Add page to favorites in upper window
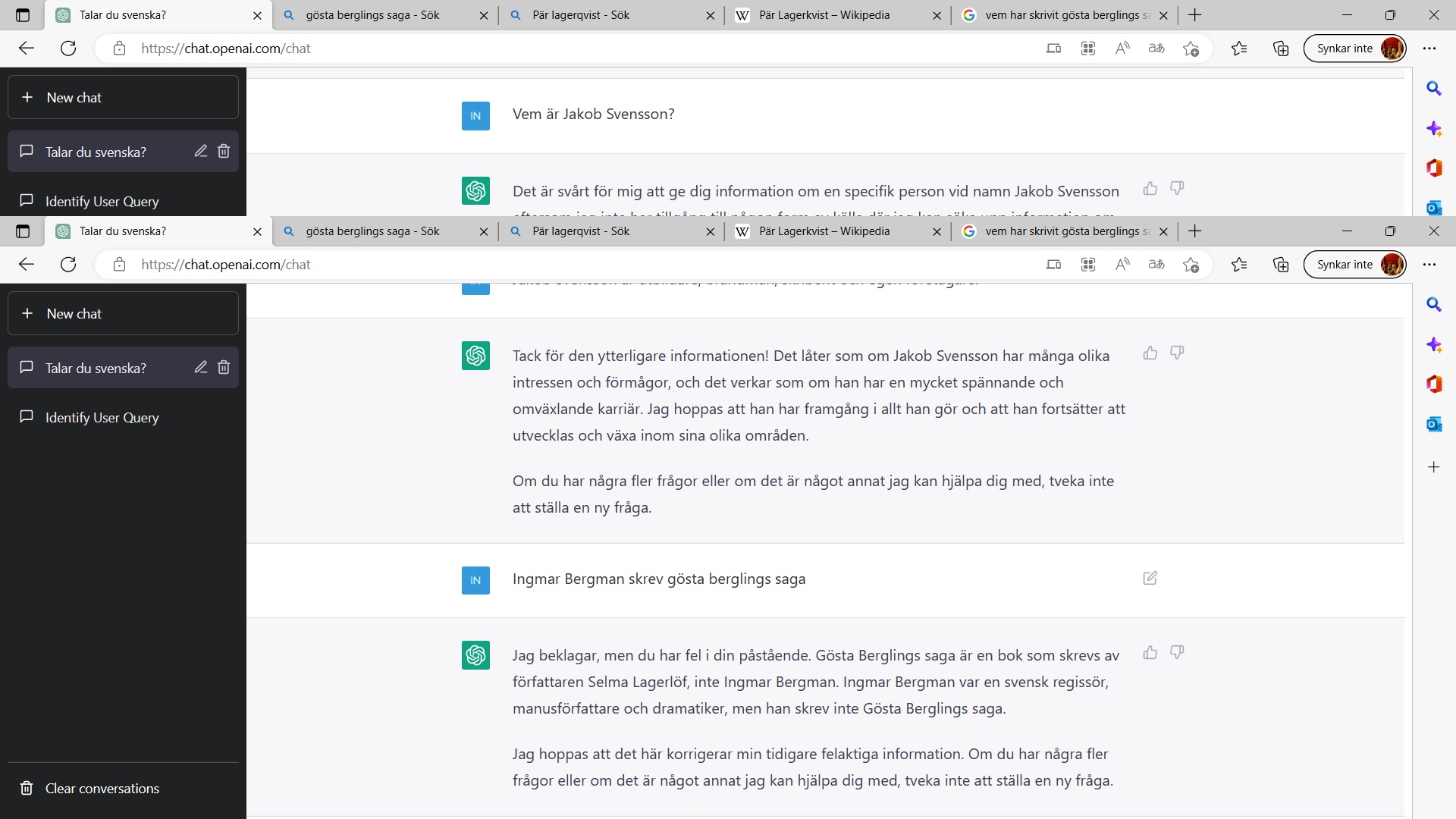 pos(1191,49)
